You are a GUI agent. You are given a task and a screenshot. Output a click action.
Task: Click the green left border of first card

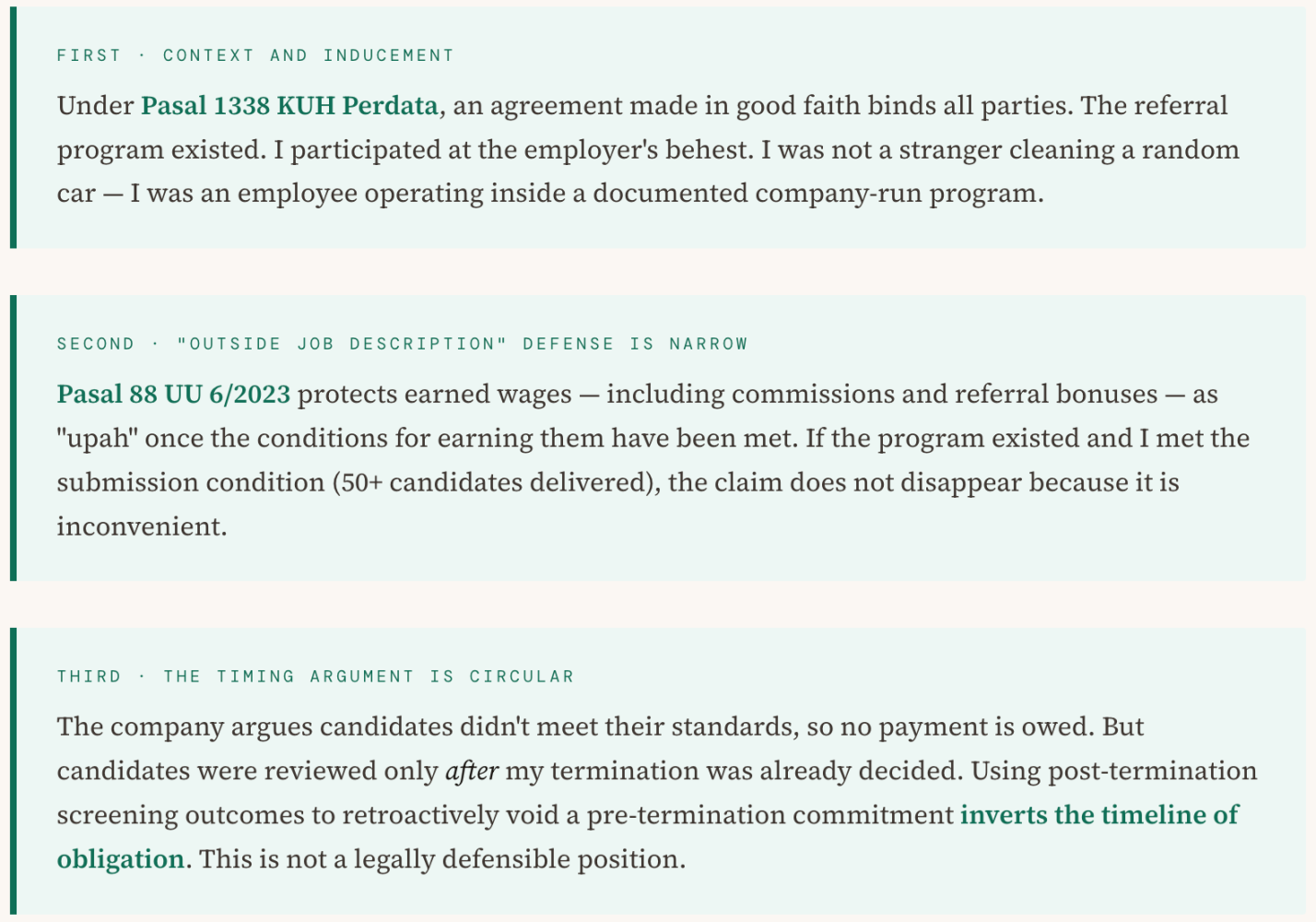(13, 127)
